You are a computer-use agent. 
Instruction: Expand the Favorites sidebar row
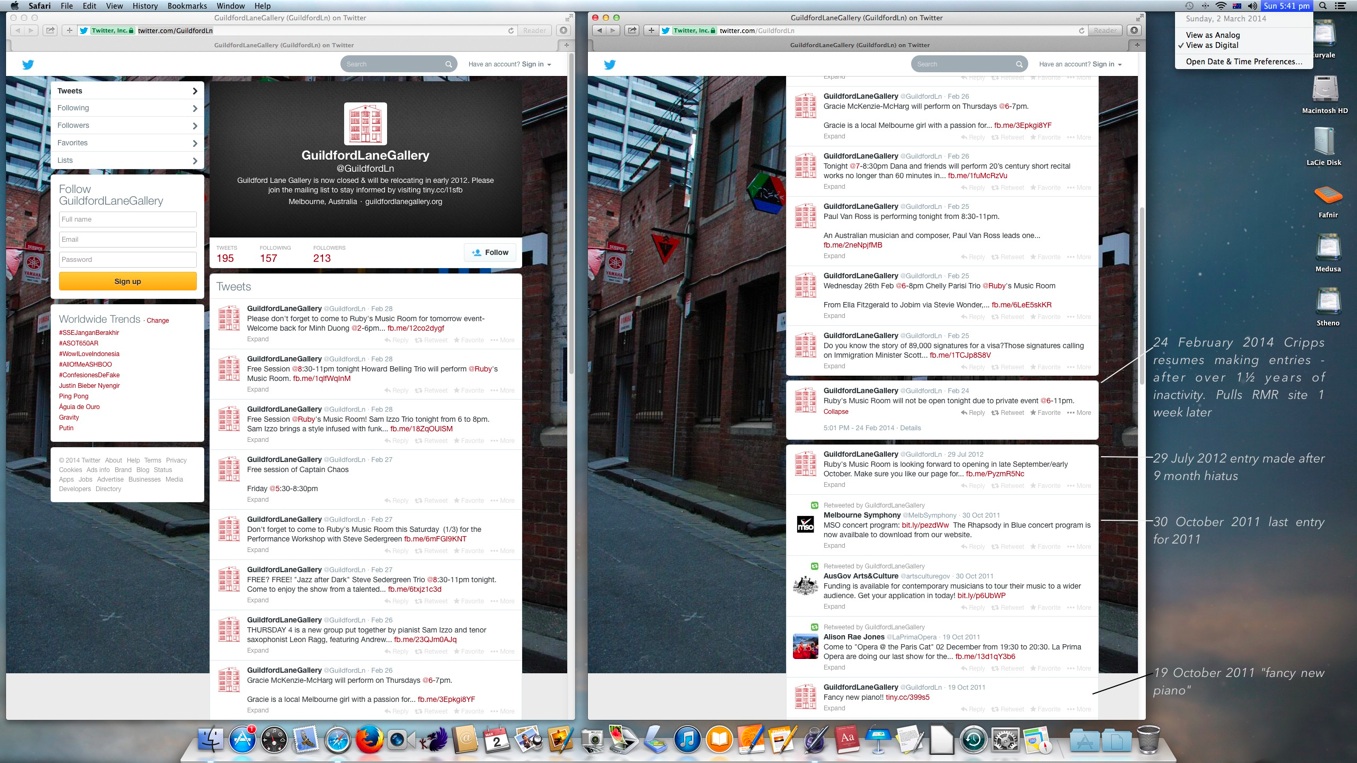click(x=127, y=143)
